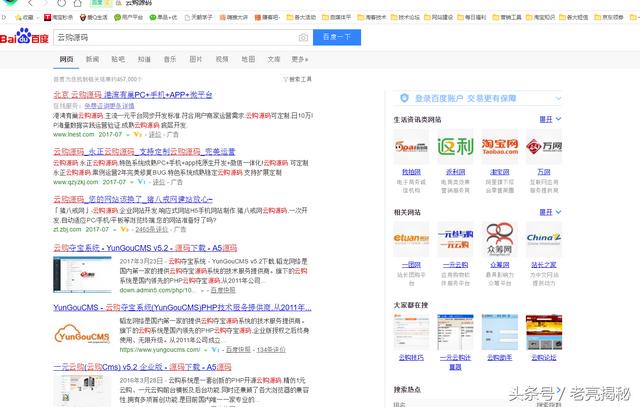Click the shield icon beside login notice

click(404, 98)
